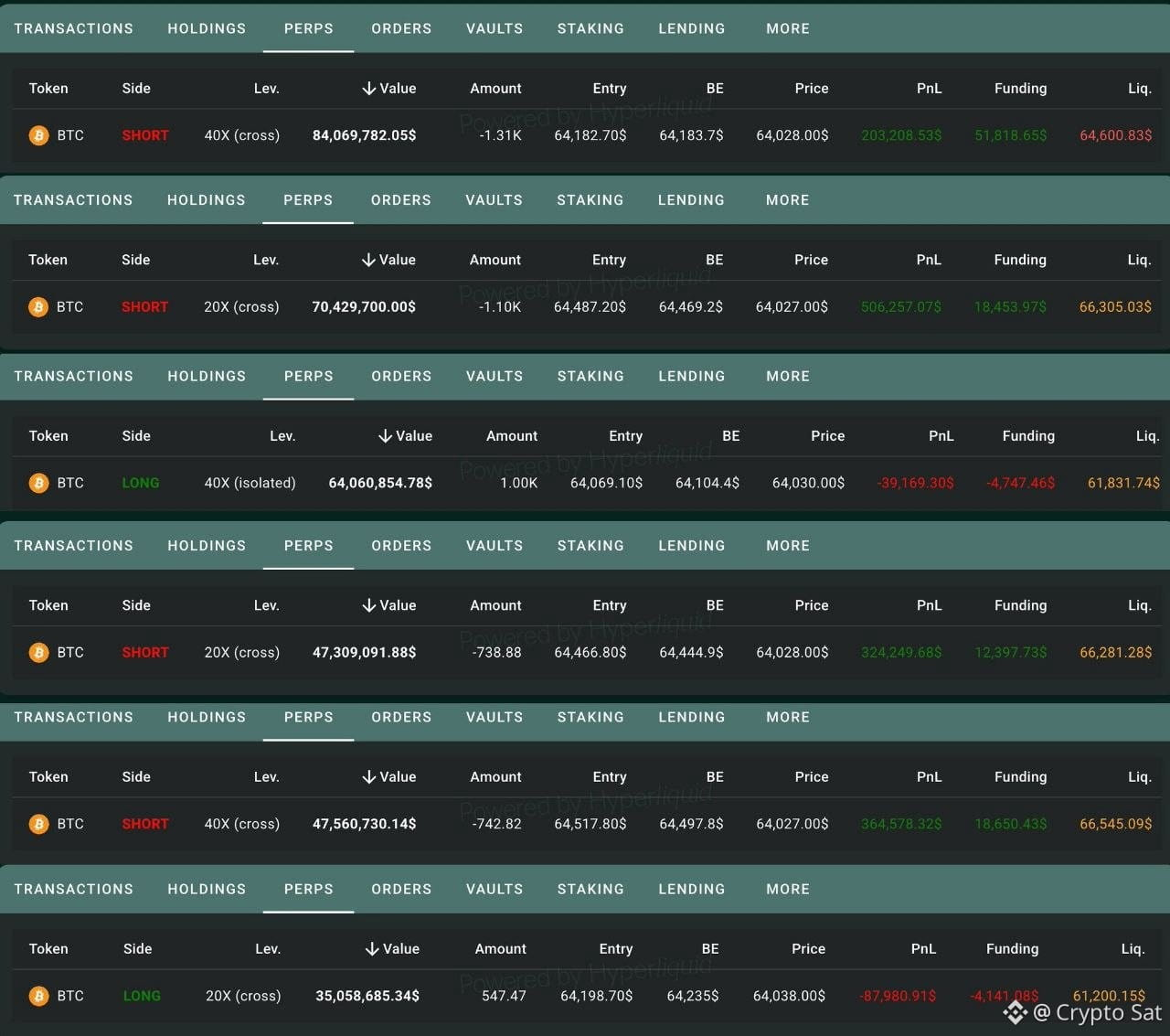Click liquidation price 64,600.83$
This screenshot has width=1170, height=1036.
tap(1116, 135)
